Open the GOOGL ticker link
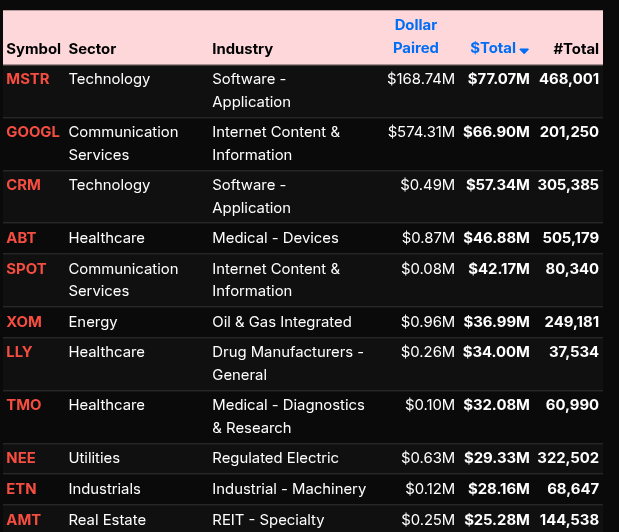This screenshot has width=619, height=532. (33, 132)
